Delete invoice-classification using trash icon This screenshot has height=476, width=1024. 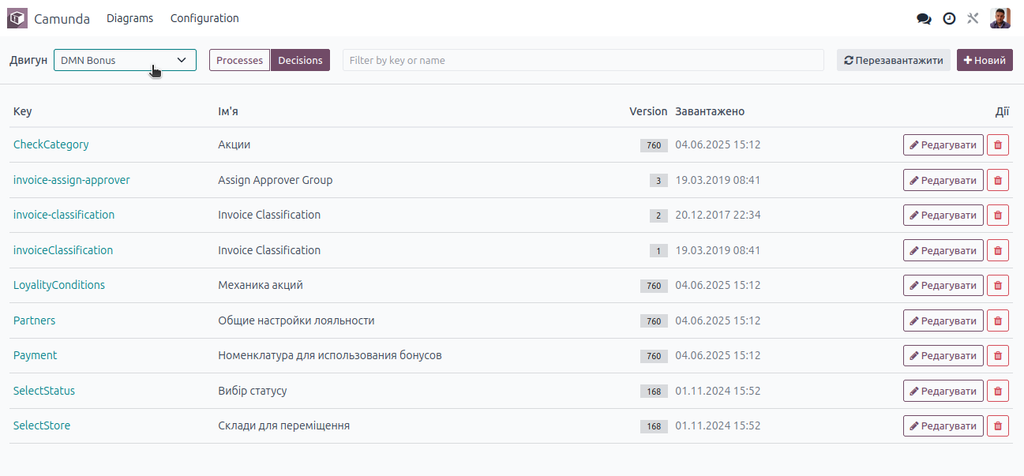[997, 215]
